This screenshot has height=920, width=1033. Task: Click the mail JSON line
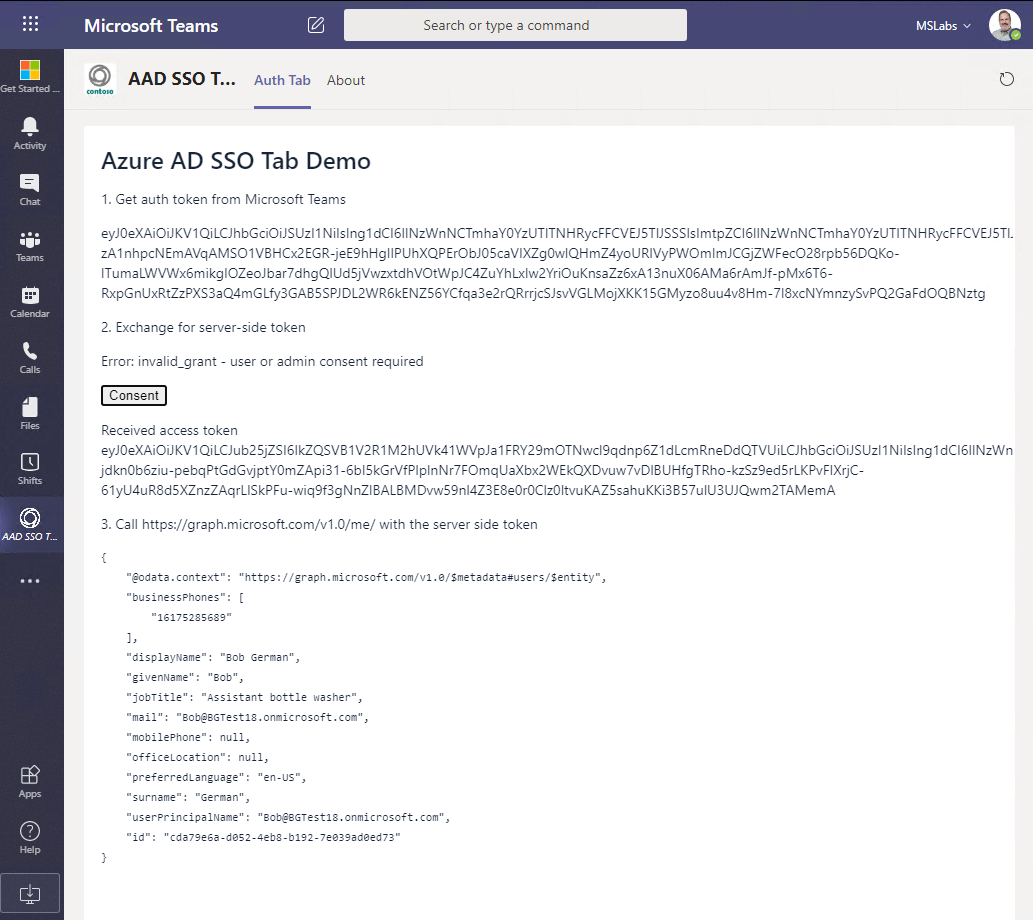point(248,718)
